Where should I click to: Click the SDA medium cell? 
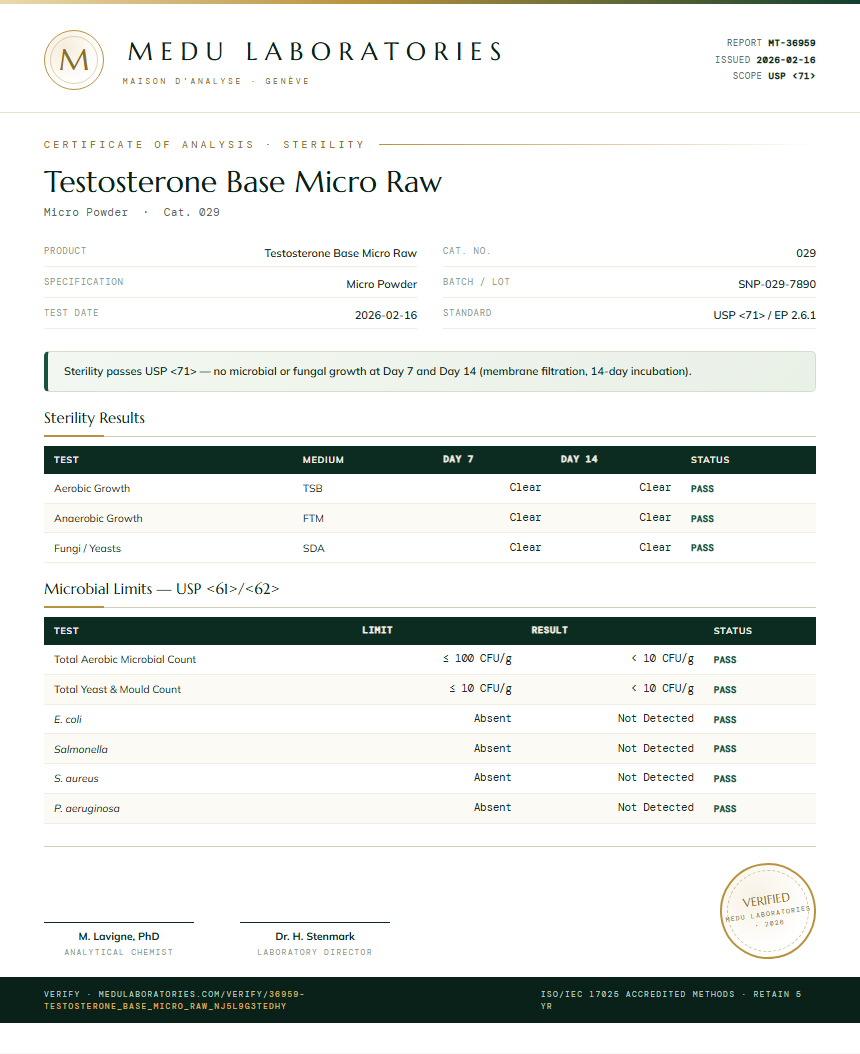pyautogui.click(x=313, y=549)
